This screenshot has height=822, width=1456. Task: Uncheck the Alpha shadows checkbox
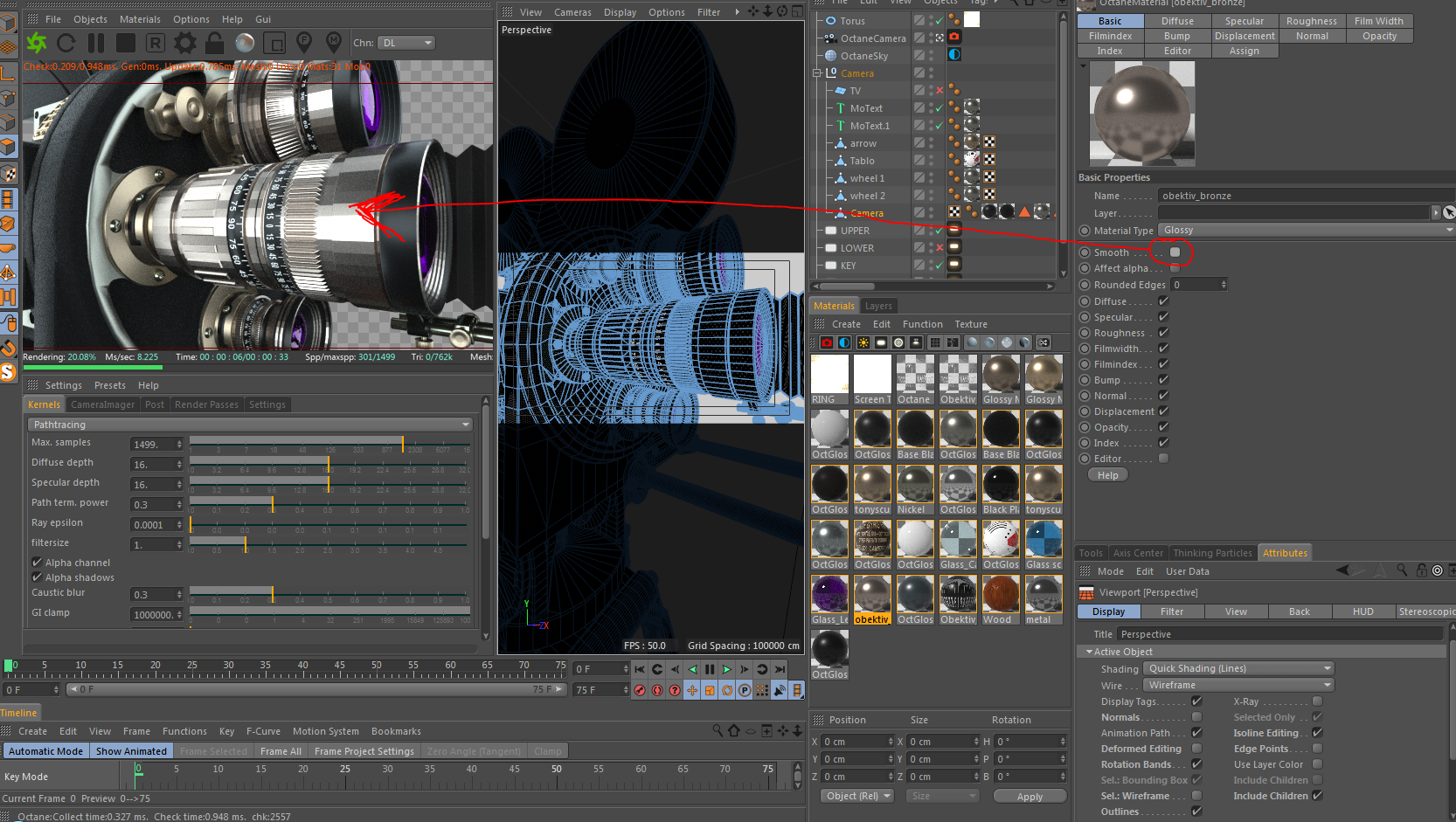38,577
